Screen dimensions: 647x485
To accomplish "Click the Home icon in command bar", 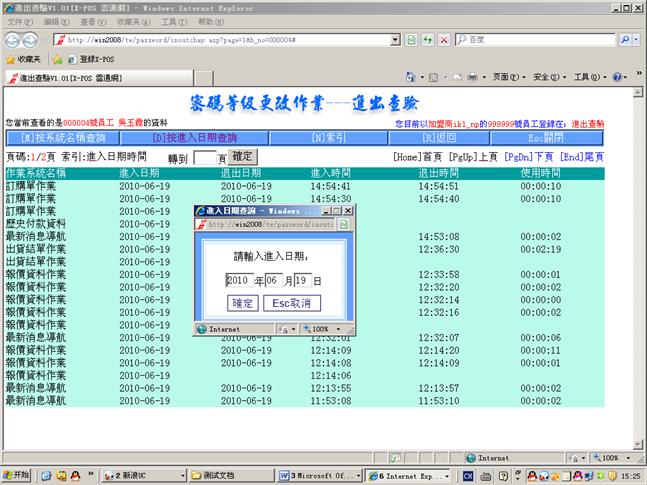I will tap(410, 77).
